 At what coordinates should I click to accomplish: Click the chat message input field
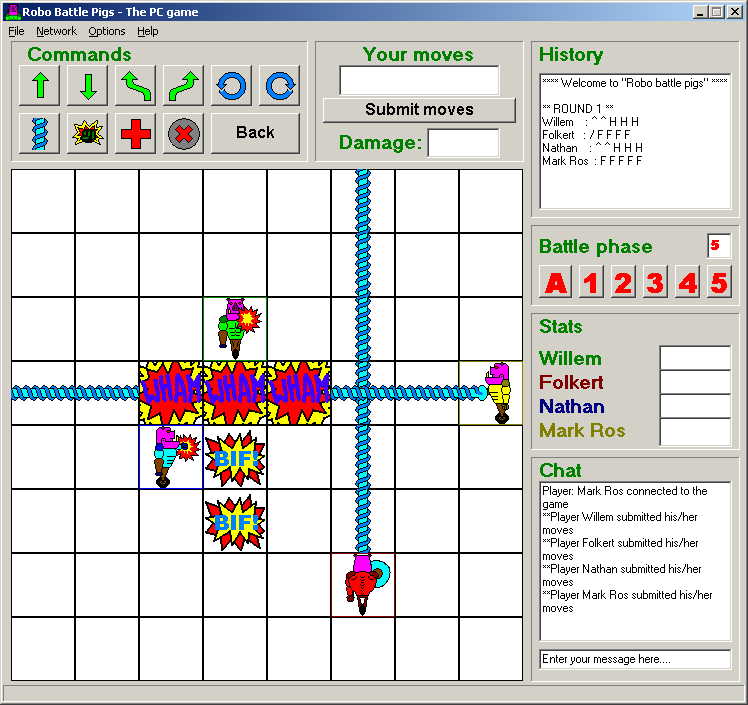[635, 659]
